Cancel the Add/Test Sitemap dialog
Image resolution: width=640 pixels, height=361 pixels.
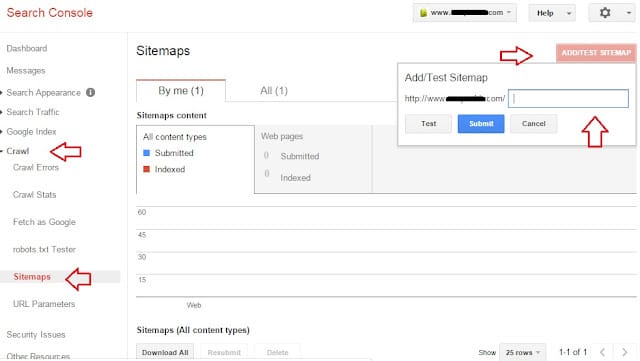coord(533,124)
